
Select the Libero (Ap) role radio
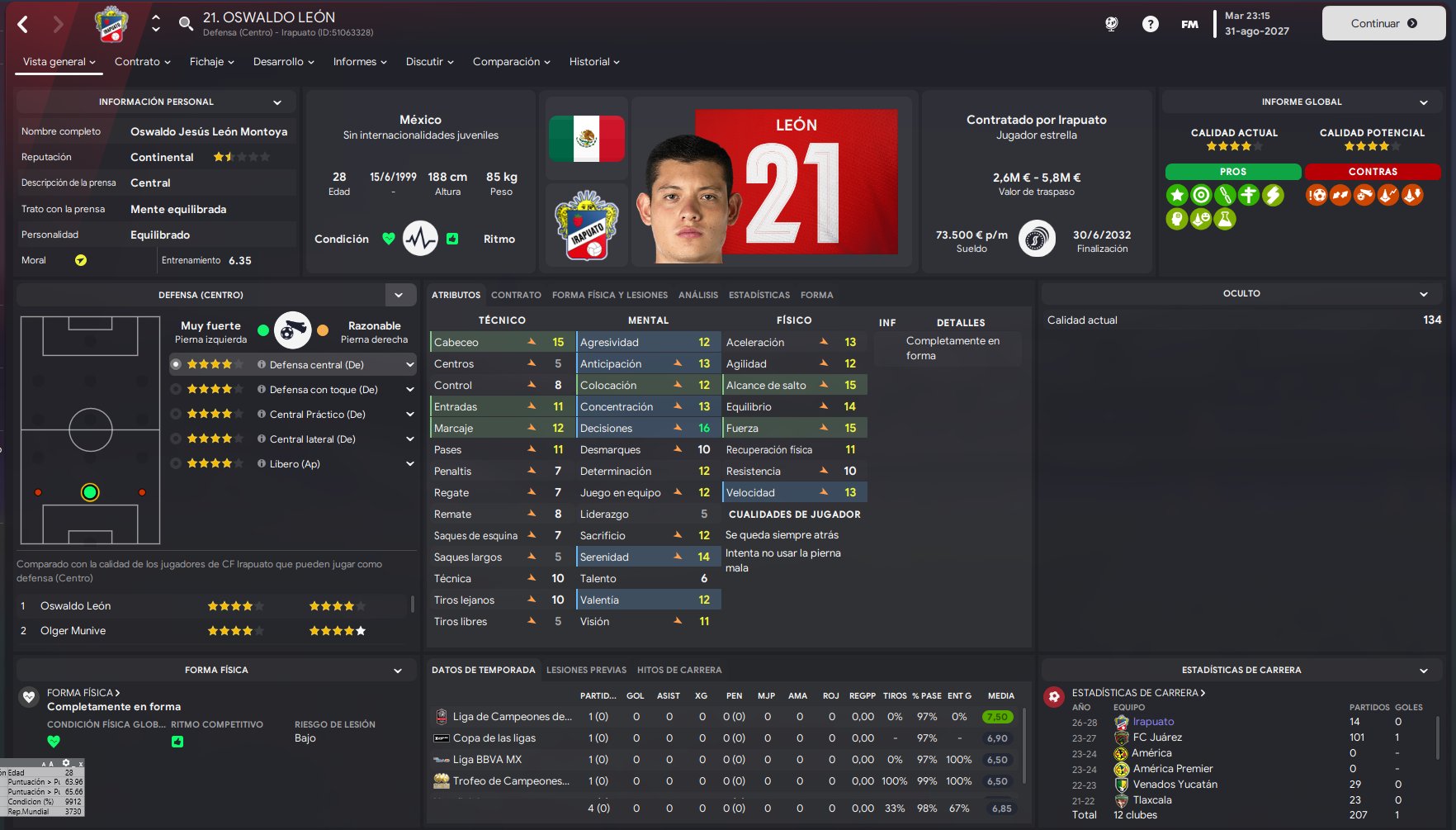pyautogui.click(x=176, y=463)
